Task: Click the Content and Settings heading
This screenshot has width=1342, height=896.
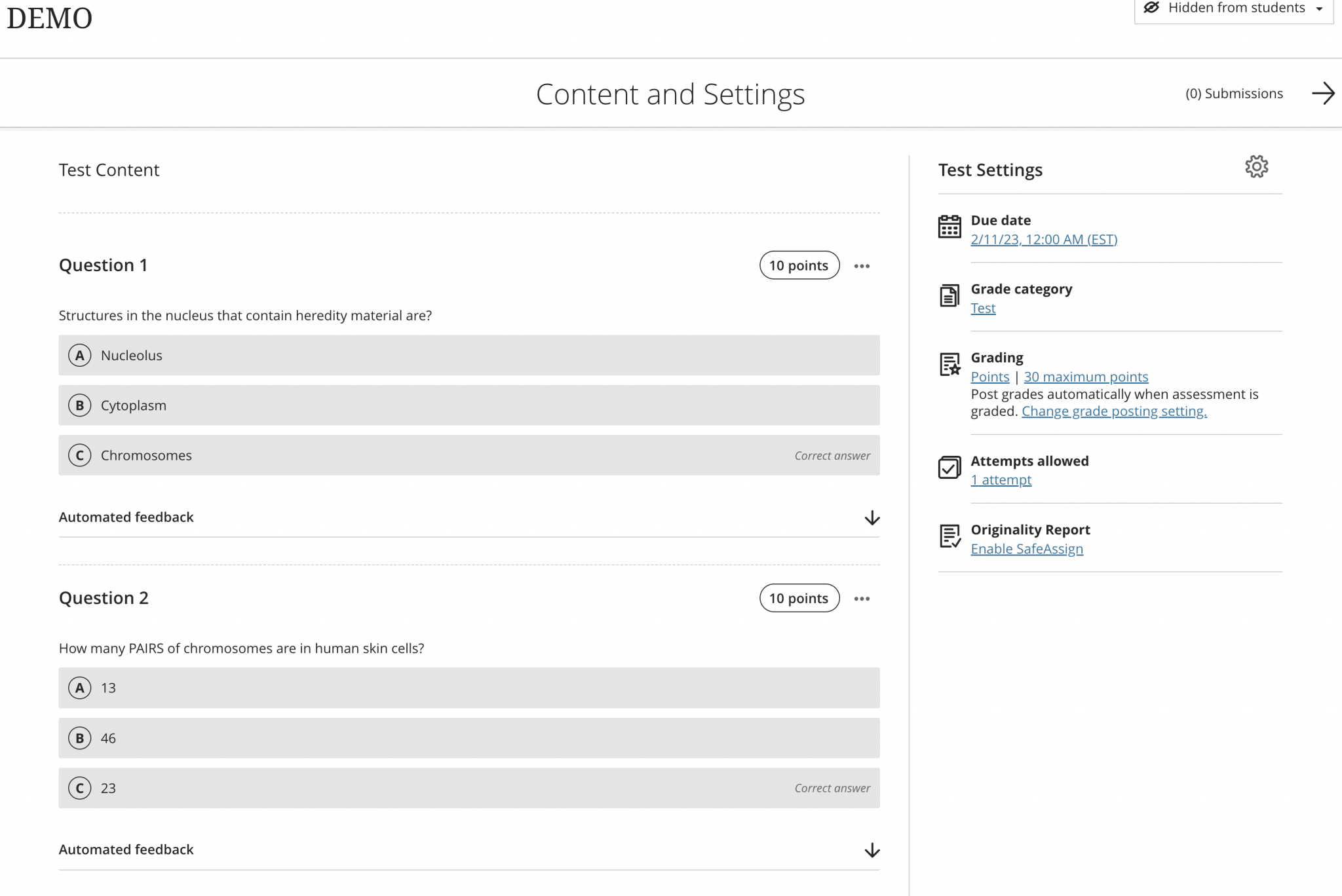Action: (x=670, y=94)
